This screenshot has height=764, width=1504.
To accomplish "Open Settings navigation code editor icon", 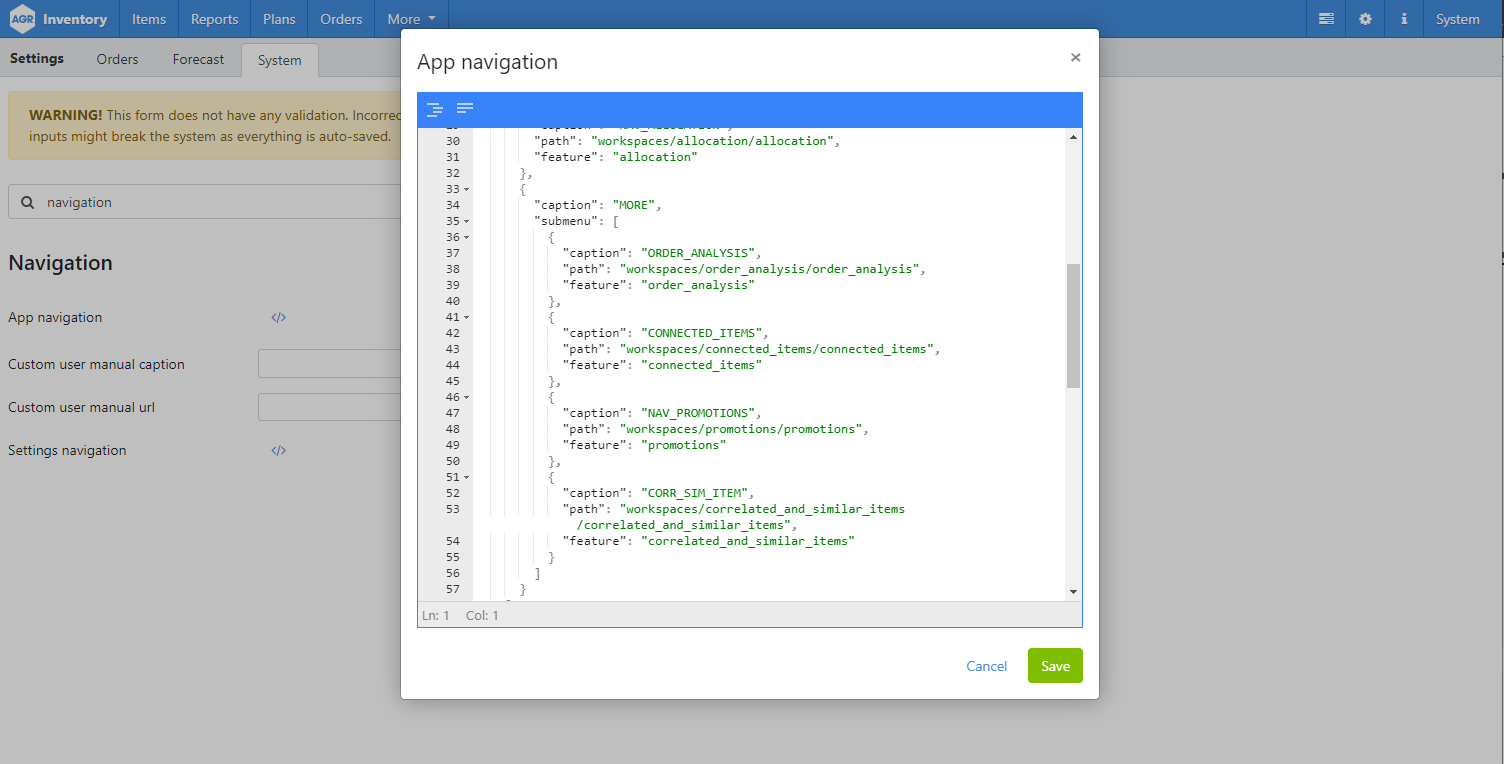I will (x=279, y=450).
